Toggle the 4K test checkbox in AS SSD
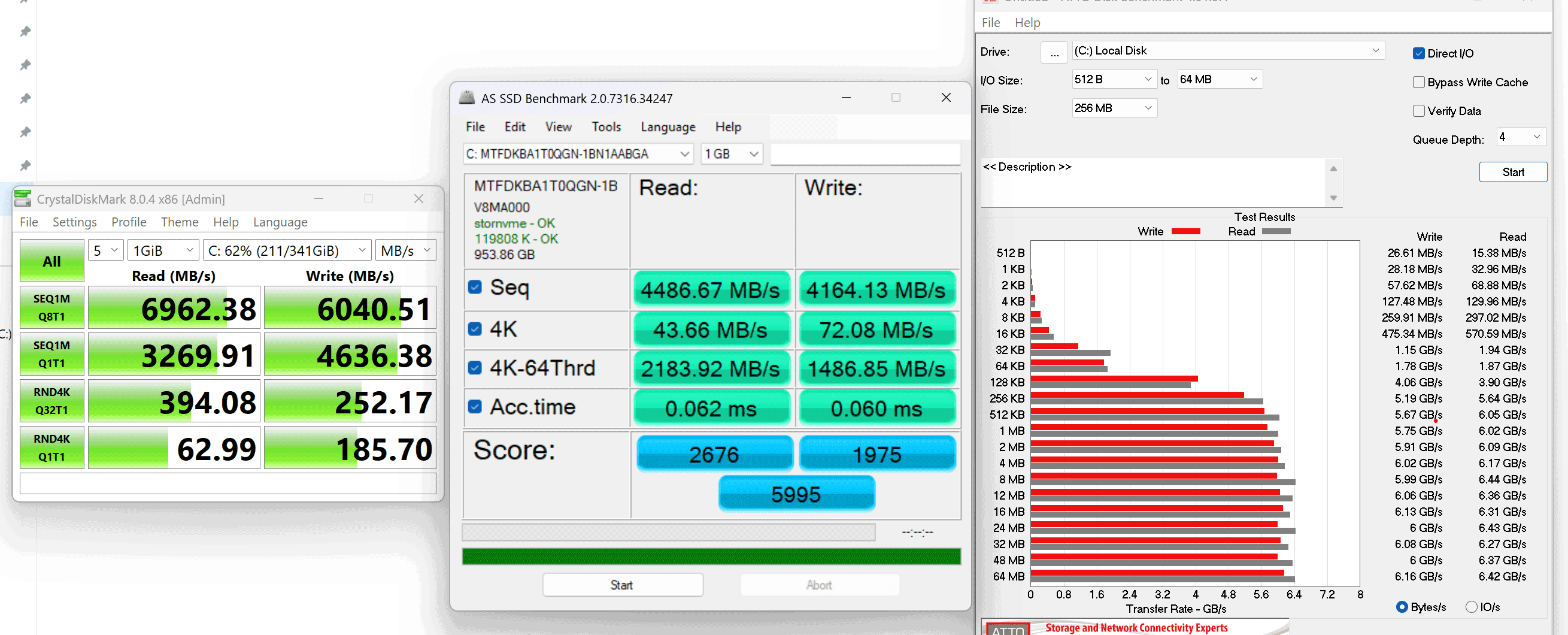This screenshot has height=635, width=1568. [475, 329]
